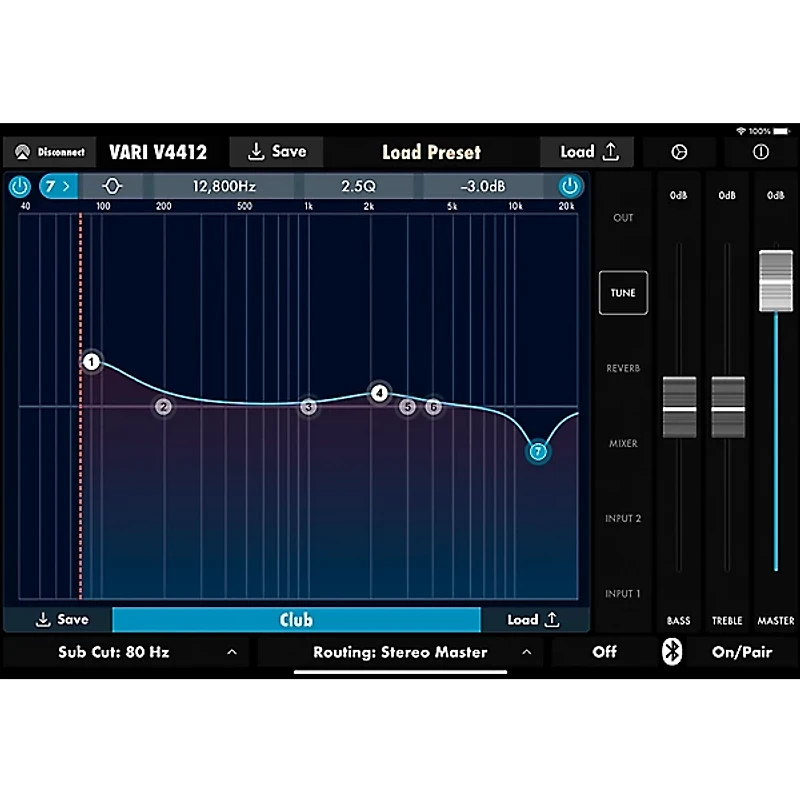
Task: Click the 12,800Hz frequency field
Action: tap(227, 186)
